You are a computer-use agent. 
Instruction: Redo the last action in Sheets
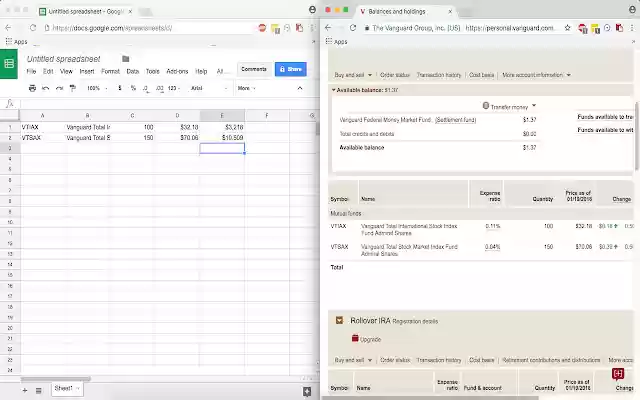60,88
